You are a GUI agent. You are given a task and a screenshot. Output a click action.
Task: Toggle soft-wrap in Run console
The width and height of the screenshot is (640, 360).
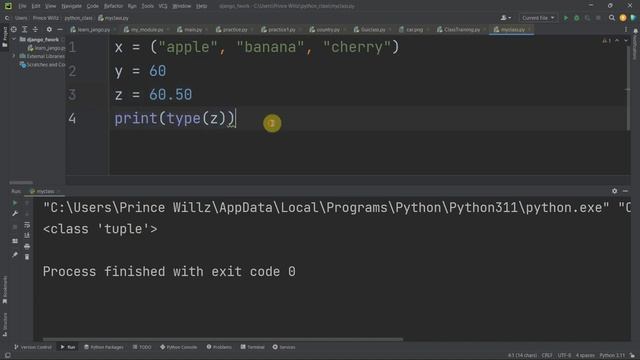(x=27, y=225)
